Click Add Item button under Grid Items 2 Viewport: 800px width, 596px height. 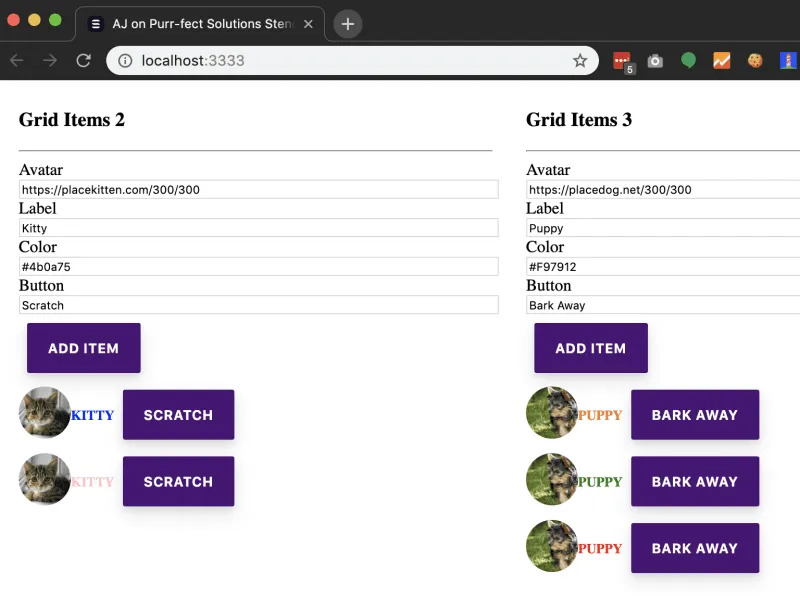pos(84,348)
